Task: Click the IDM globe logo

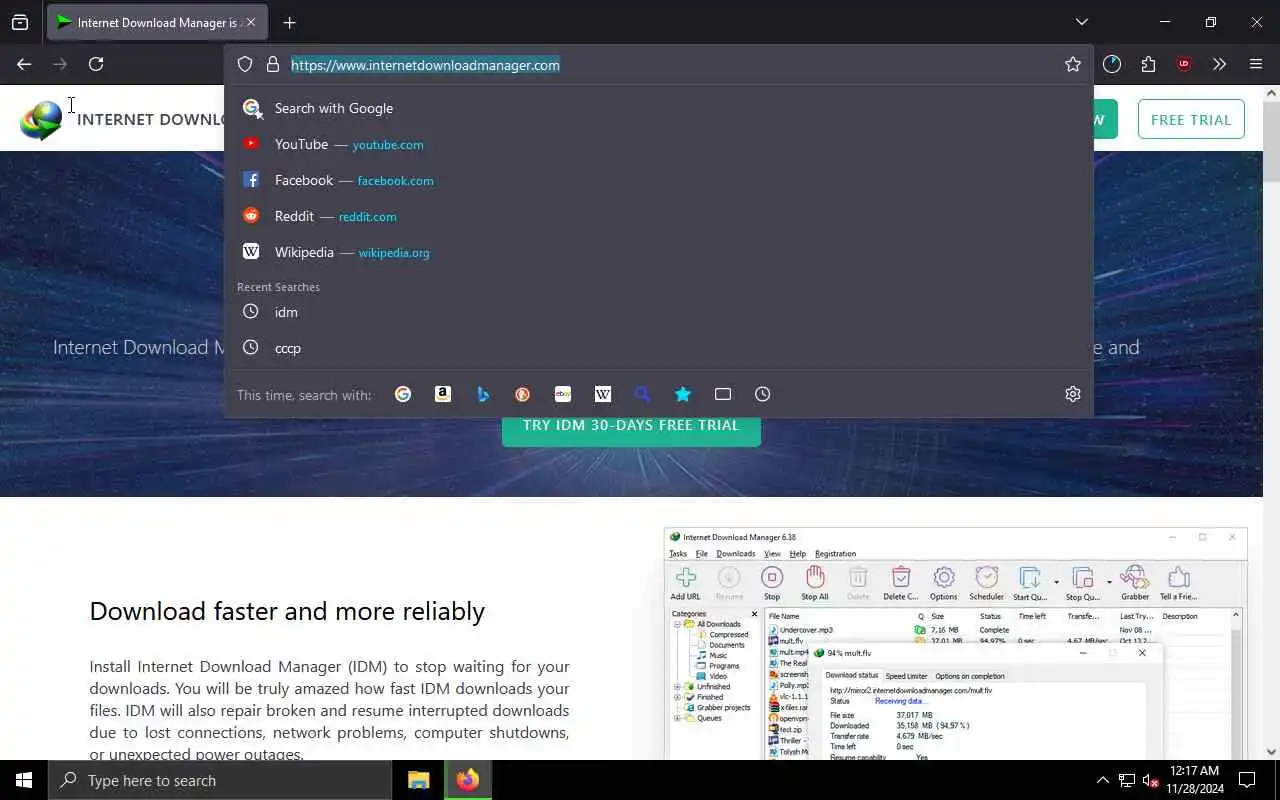Action: pos(41,120)
